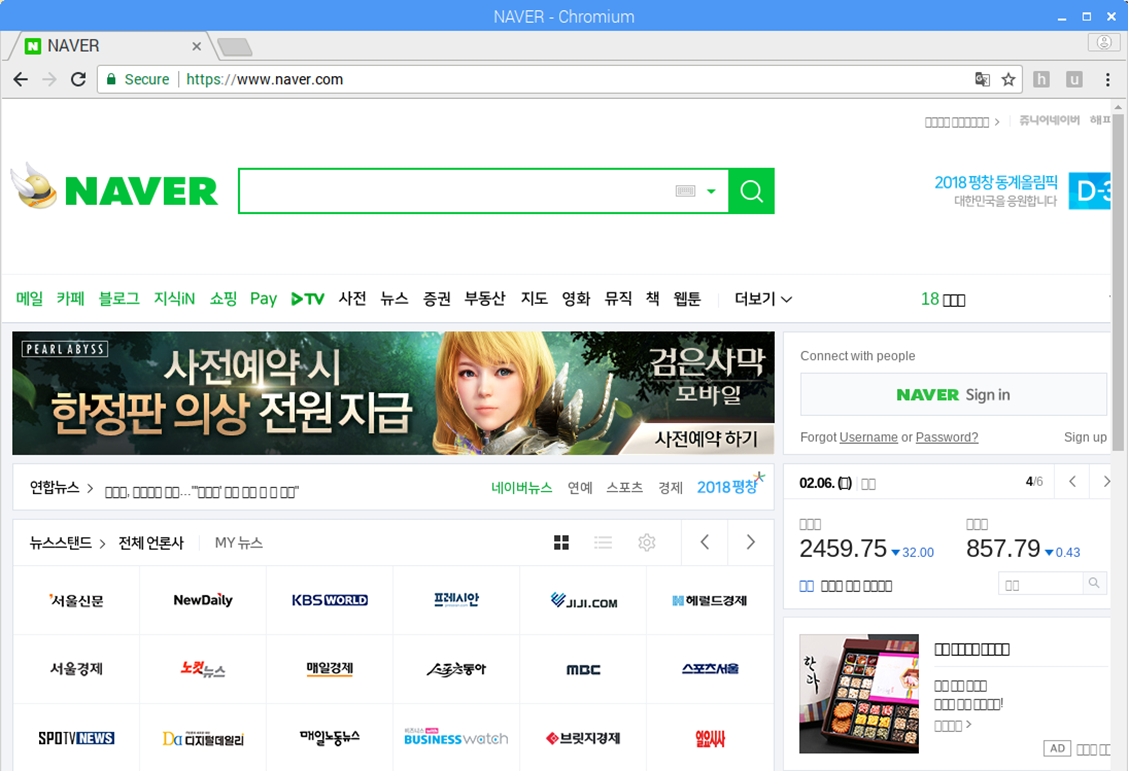Switch newsstand to grid view
Screen dimensions: 1128x771
click(561, 542)
